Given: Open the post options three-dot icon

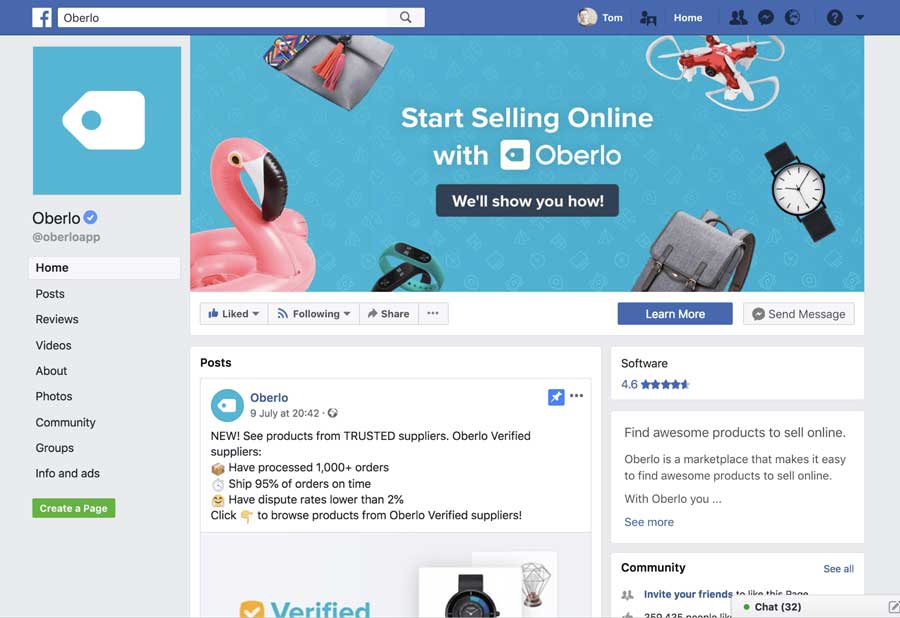Looking at the screenshot, I should tap(576, 395).
